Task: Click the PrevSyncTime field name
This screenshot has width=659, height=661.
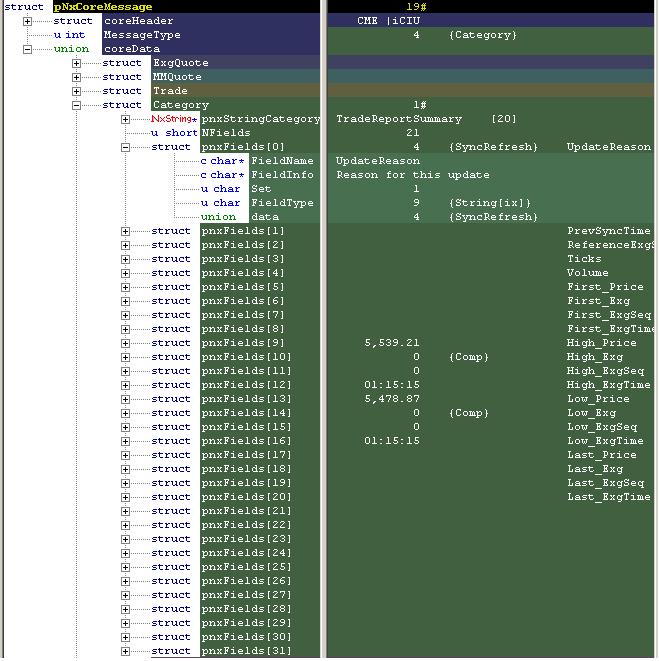Action: point(609,231)
